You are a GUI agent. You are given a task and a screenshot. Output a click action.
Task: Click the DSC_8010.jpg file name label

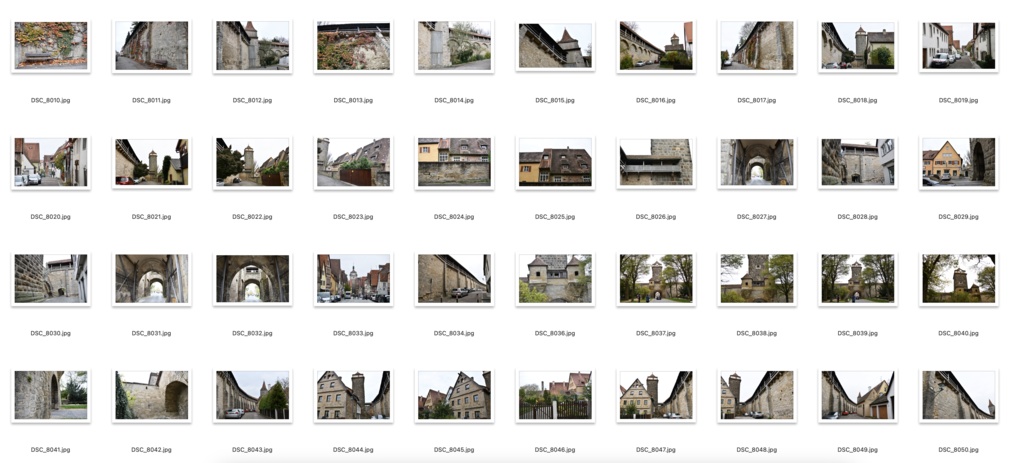(50, 101)
